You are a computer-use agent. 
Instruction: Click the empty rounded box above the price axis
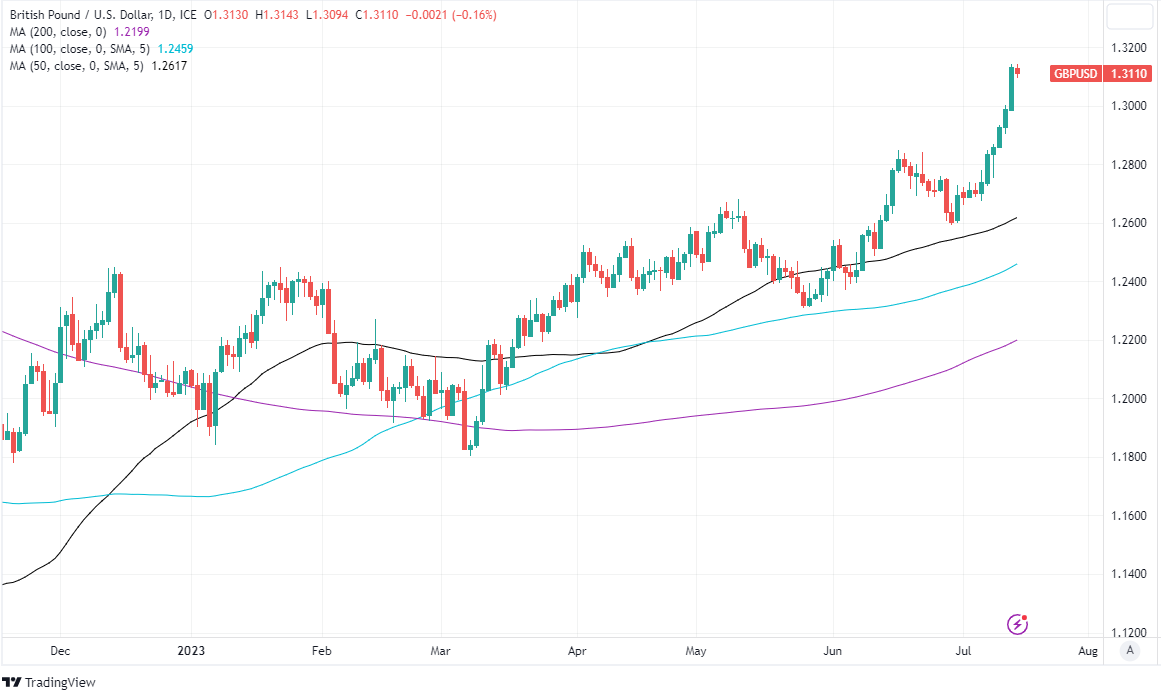[x=1129, y=16]
